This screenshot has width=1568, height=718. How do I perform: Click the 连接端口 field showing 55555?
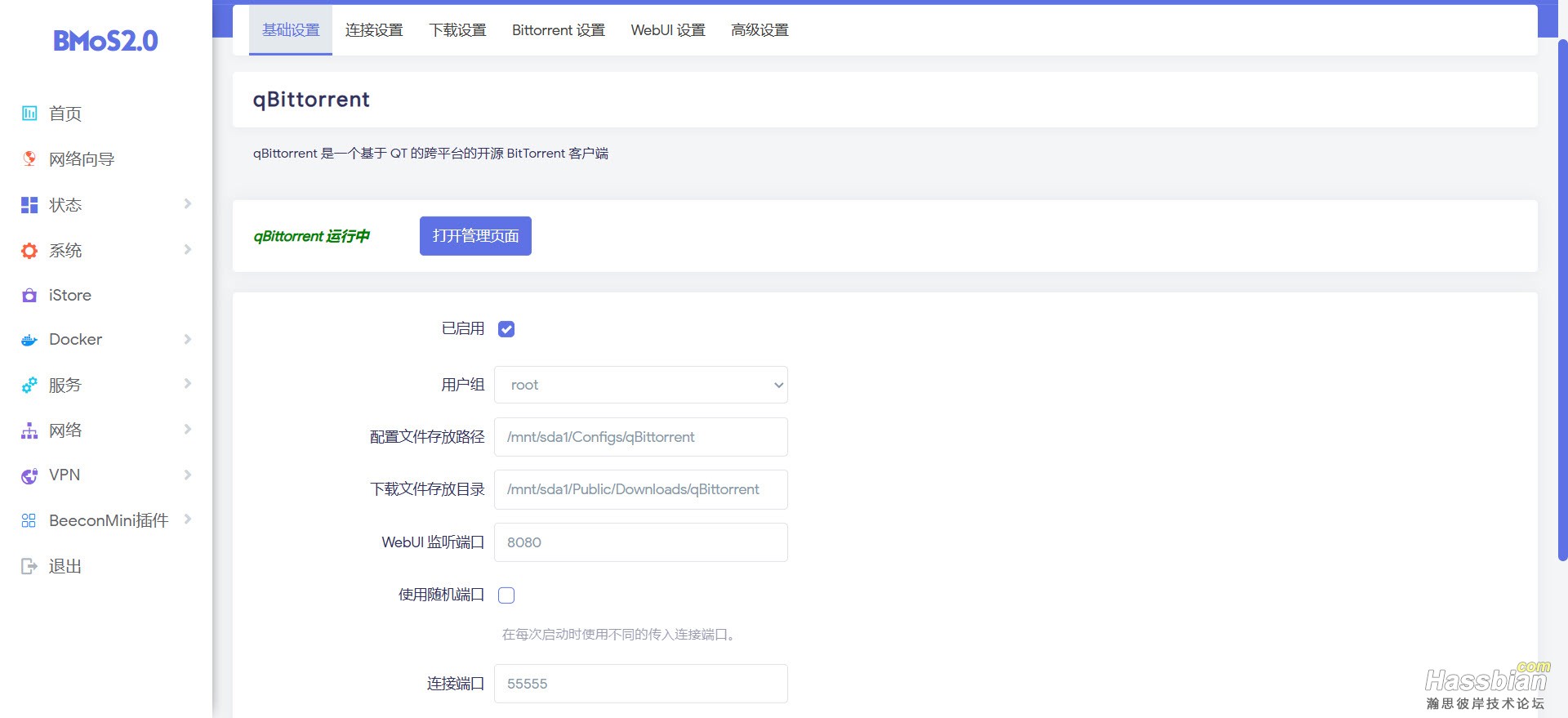(x=641, y=684)
